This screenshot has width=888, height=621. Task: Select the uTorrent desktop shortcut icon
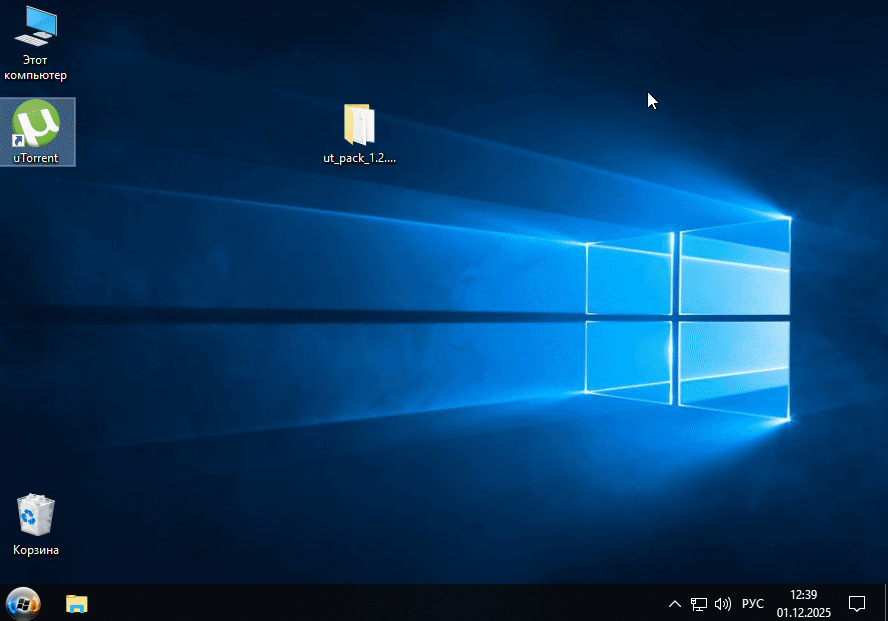[36, 124]
